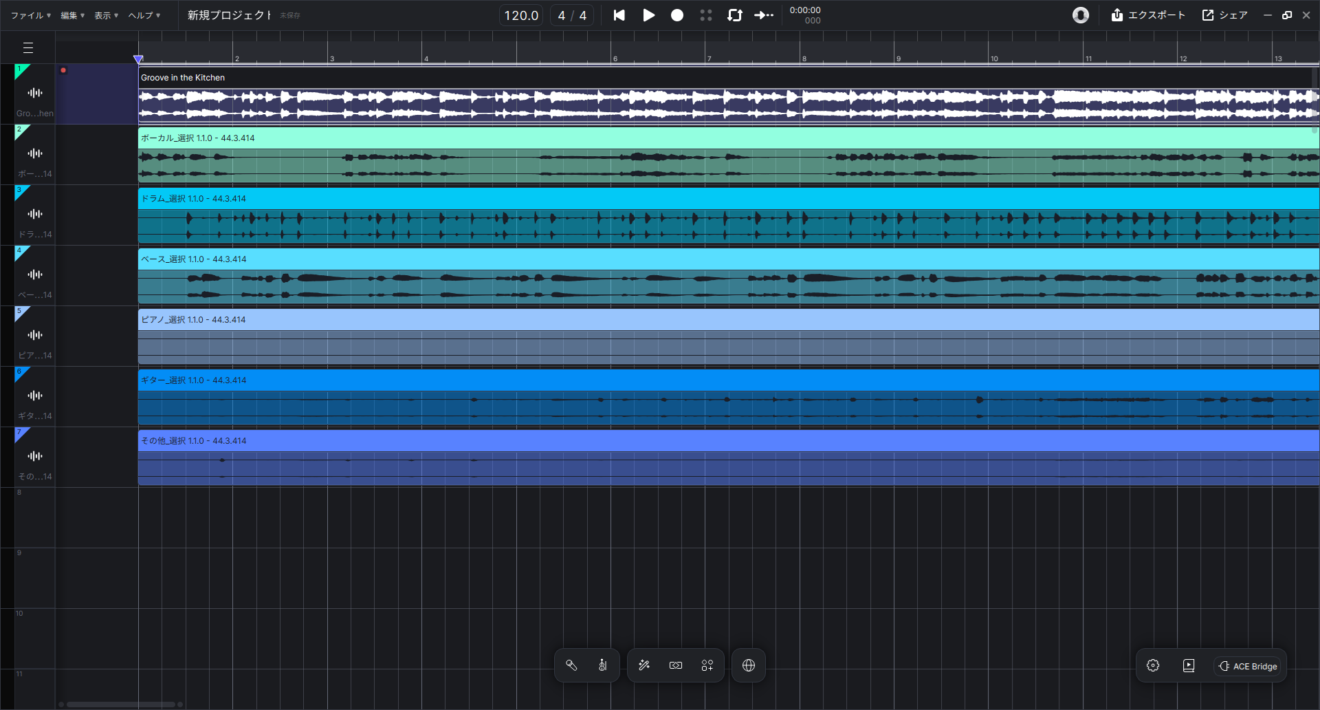Screen dimensions: 1320x710
Task: Open the ACE Bridge plugin panel
Action: coord(1248,665)
